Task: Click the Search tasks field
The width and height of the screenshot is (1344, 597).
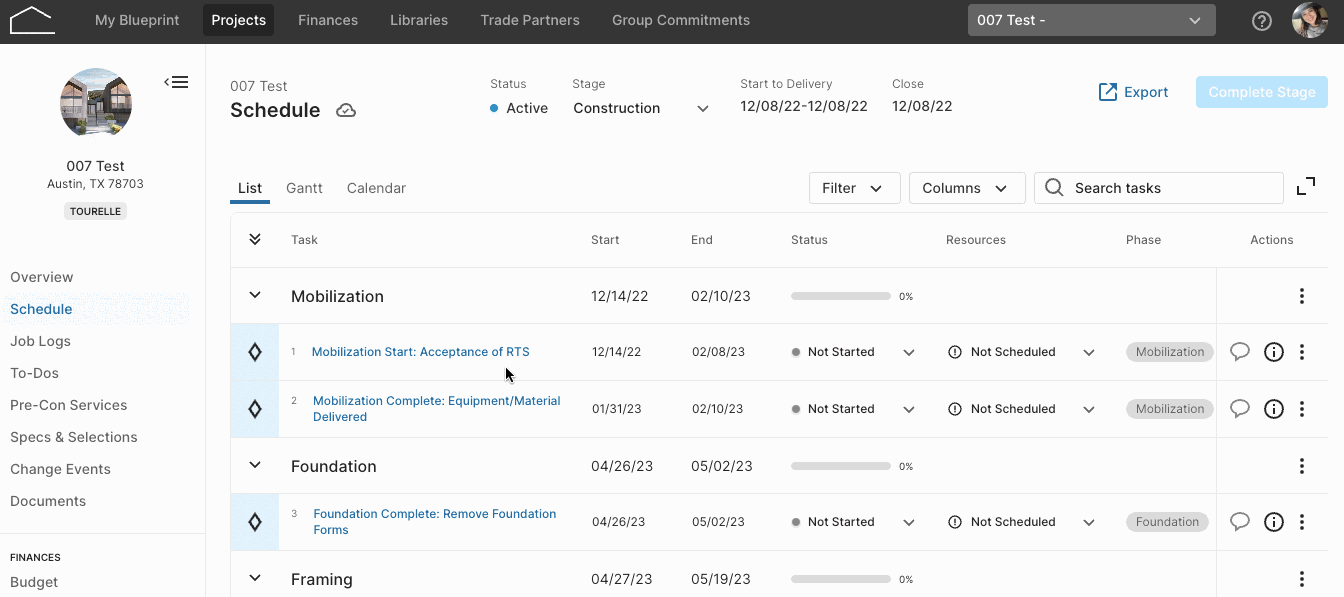Action: [1159, 188]
